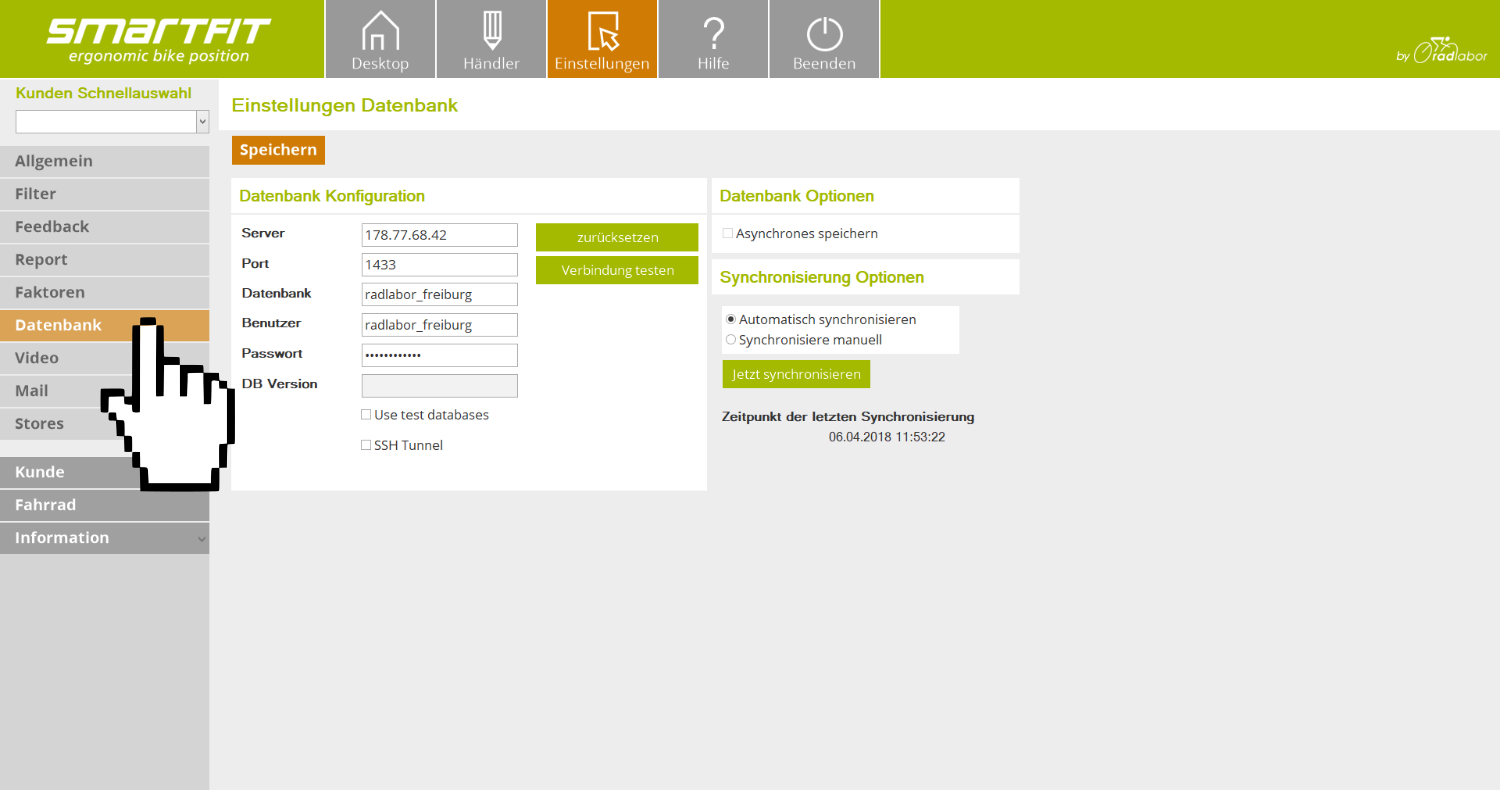This screenshot has width=1500, height=790.
Task: Click the Synchronisierung Optionen heading
Action: 822,277
